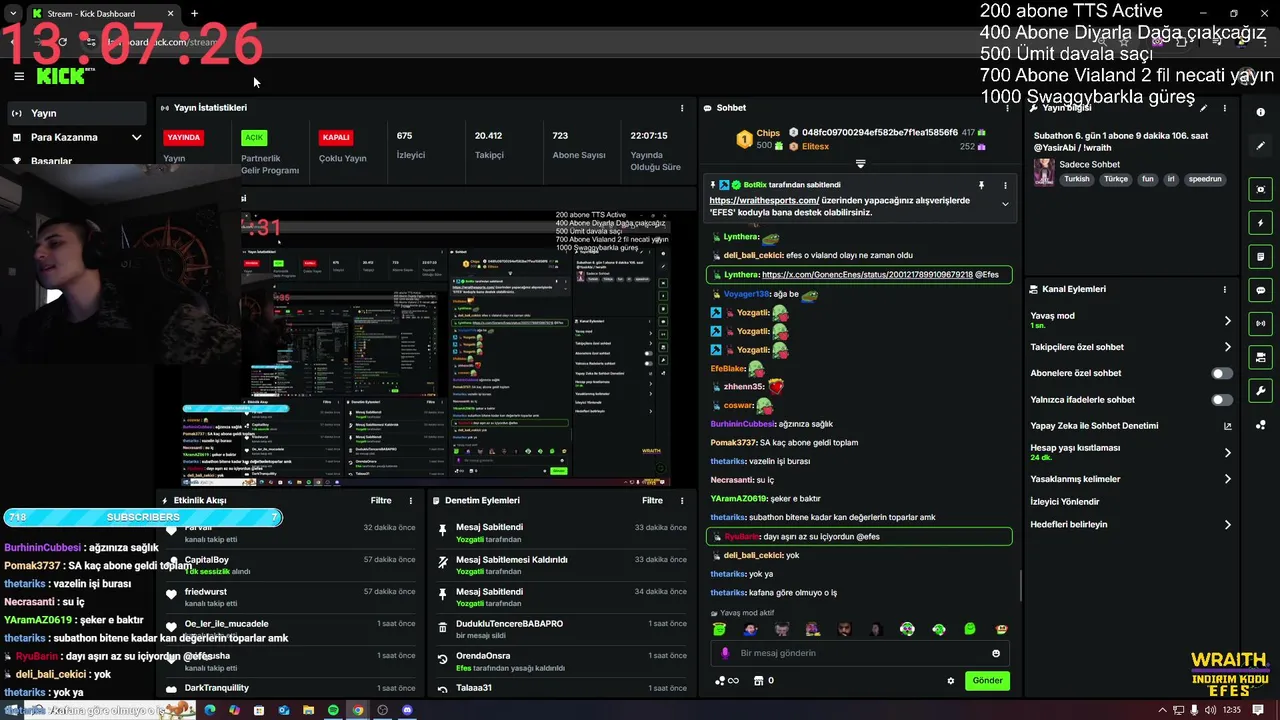The image size is (1280, 720).
Task: Open Sohbet panel three-dot menu
Action: [1007, 108]
